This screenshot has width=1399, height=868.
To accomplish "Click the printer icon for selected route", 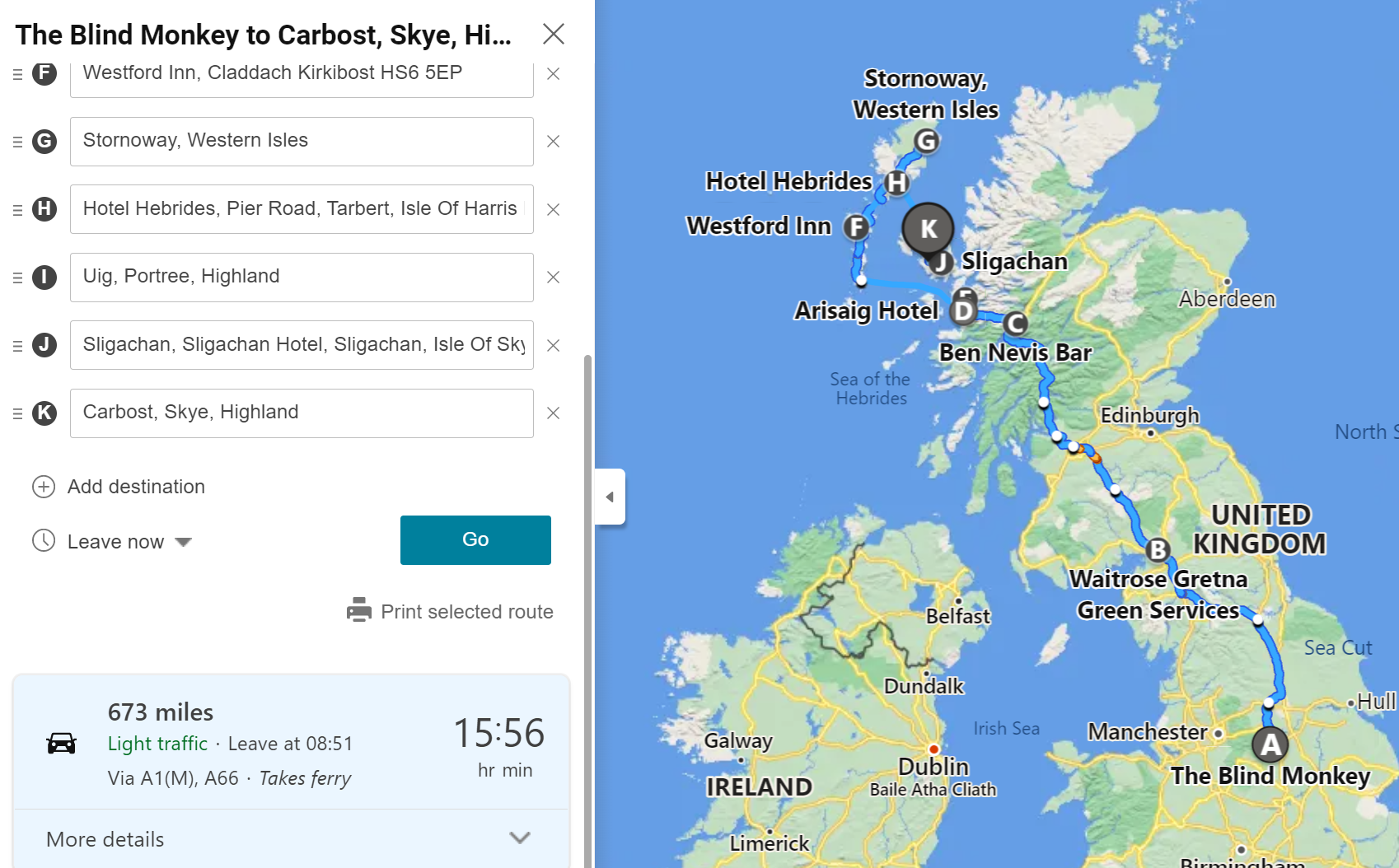I will coord(359,610).
